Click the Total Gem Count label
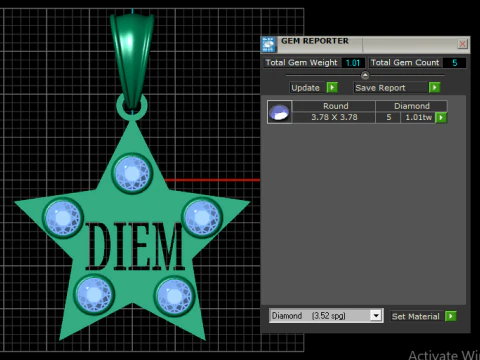The image size is (480, 360). 405,63
